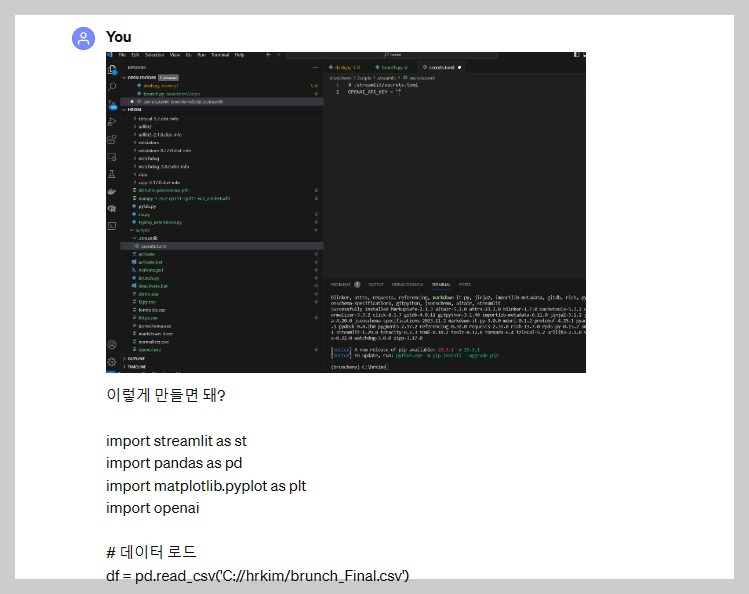Open Testing flask icon in VS Code screenshot
Screen dimensions: 749x594
(x=112, y=174)
